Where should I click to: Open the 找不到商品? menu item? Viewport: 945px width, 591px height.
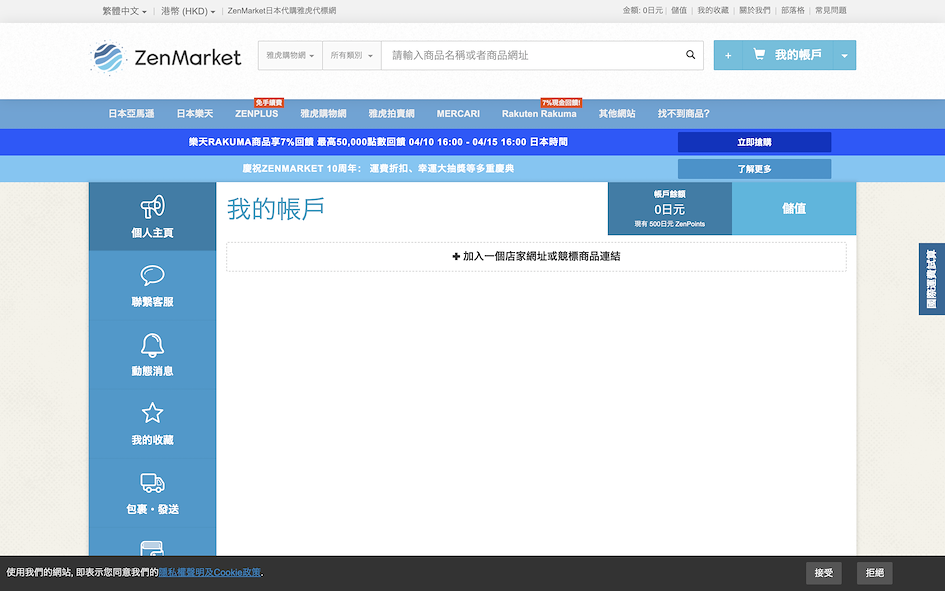click(683, 114)
